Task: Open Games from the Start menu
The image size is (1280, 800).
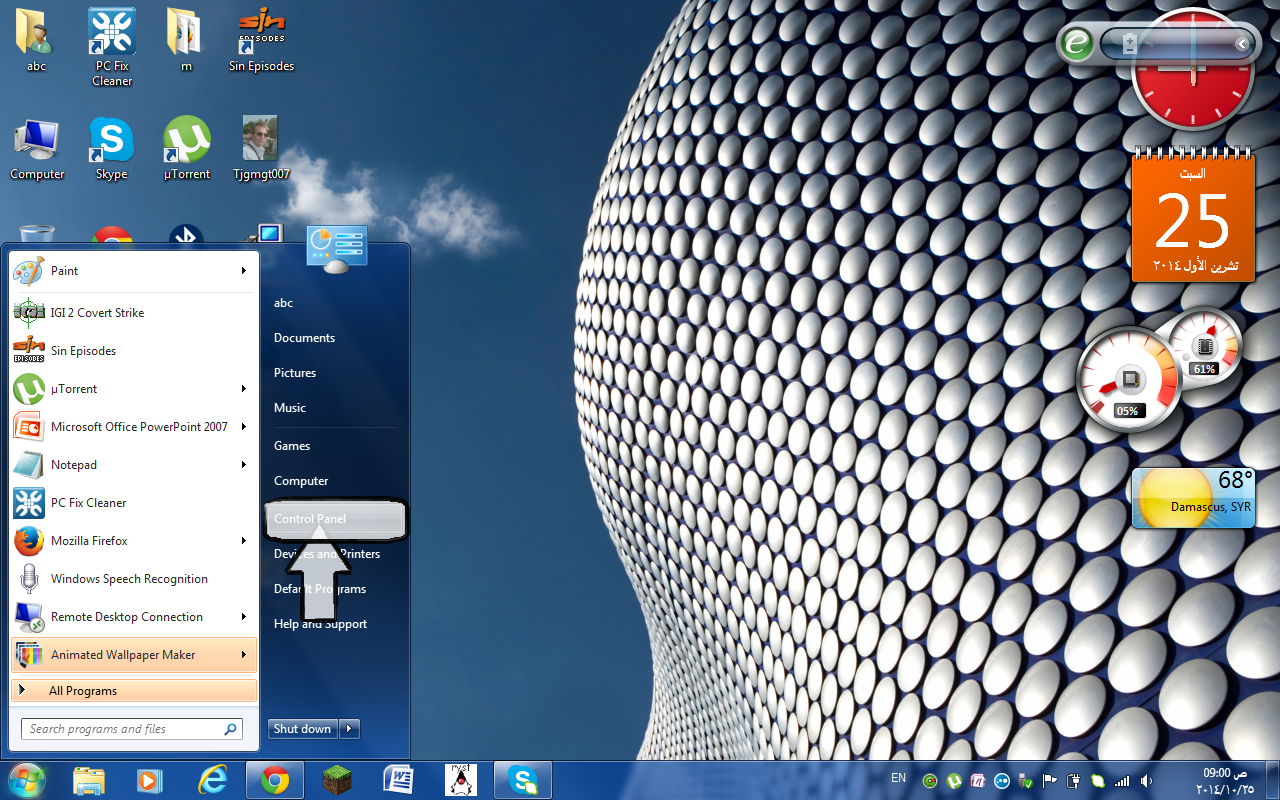Action: (x=292, y=446)
